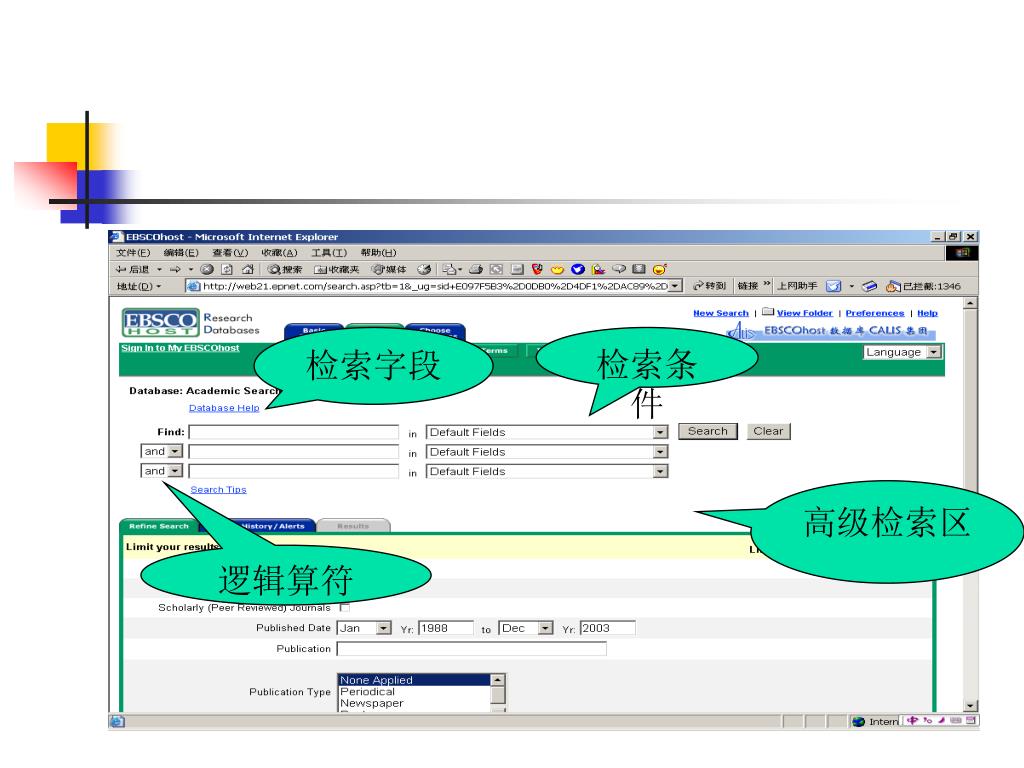
Task: Open the 工具(T) menu
Action: click(328, 253)
